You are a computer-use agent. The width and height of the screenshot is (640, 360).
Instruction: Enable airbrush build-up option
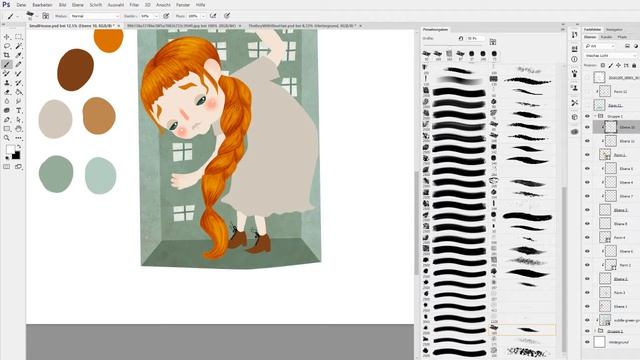point(213,16)
